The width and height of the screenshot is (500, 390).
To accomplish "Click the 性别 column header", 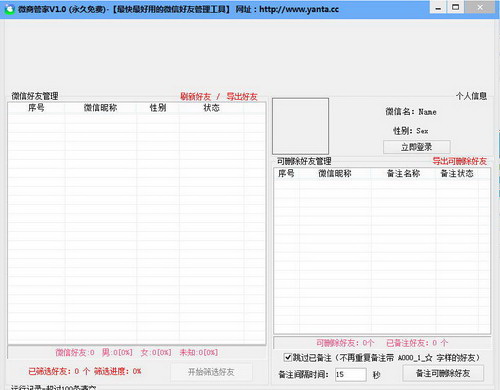I will point(158,108).
